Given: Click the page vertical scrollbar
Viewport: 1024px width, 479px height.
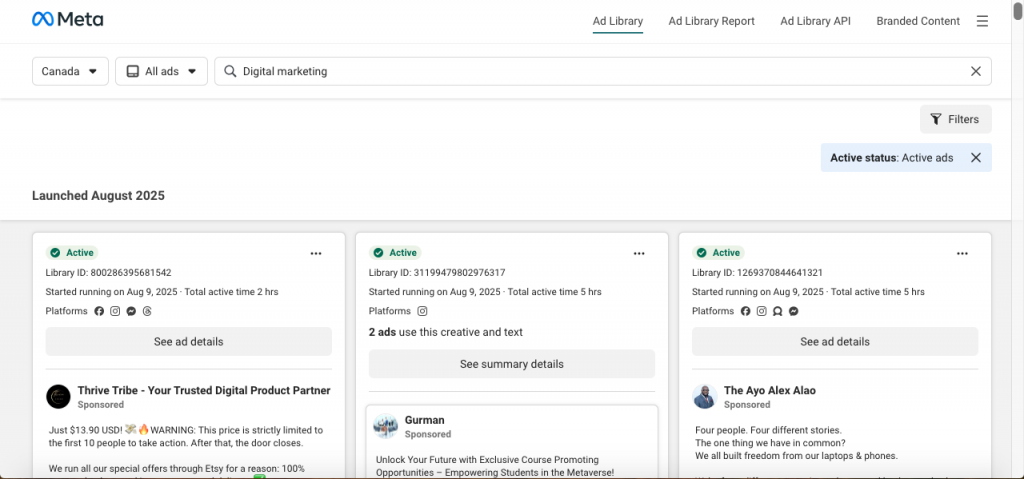Looking at the screenshot, I should pos(1018,13).
